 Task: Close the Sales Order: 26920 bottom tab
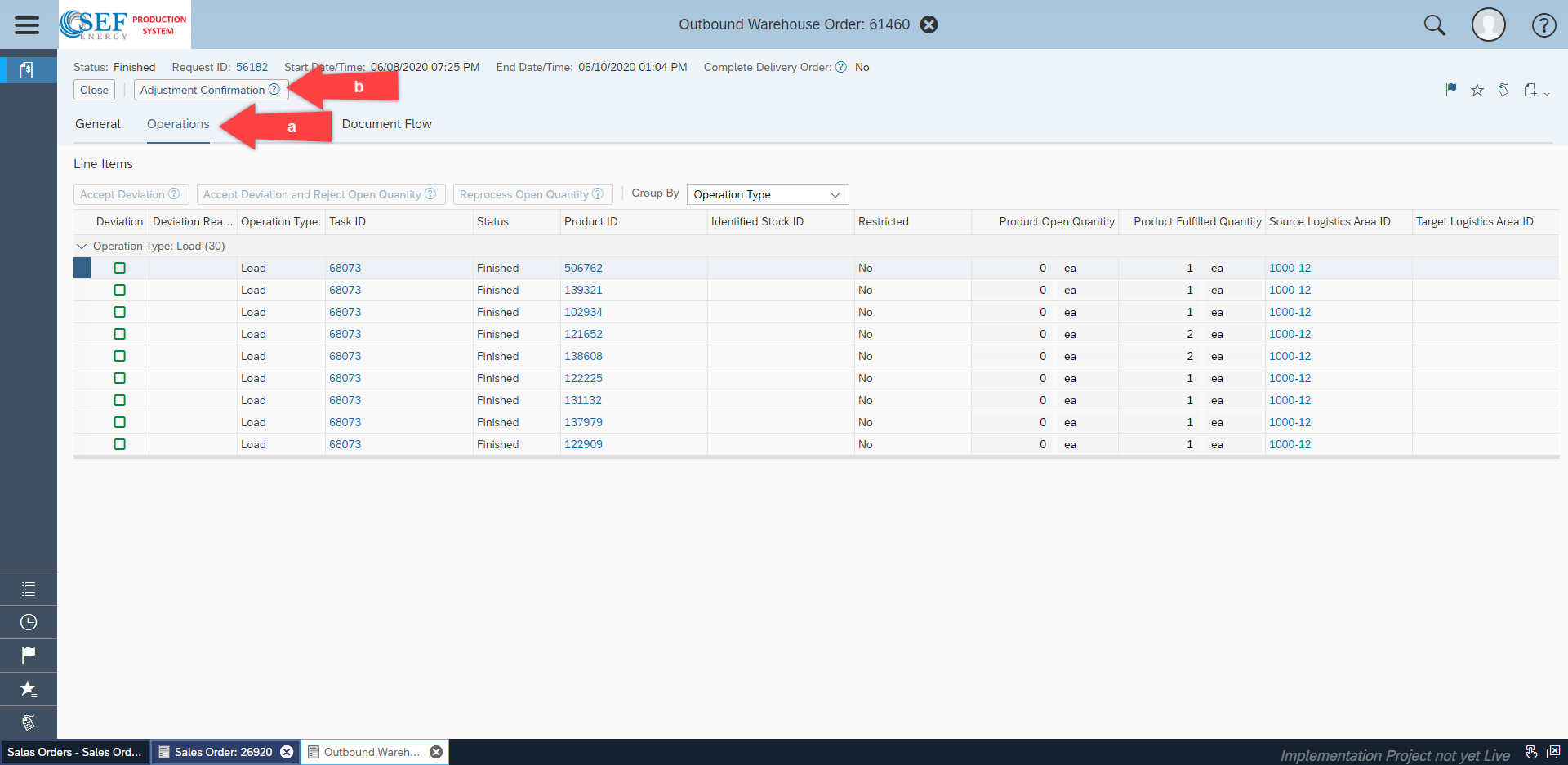pos(287,752)
